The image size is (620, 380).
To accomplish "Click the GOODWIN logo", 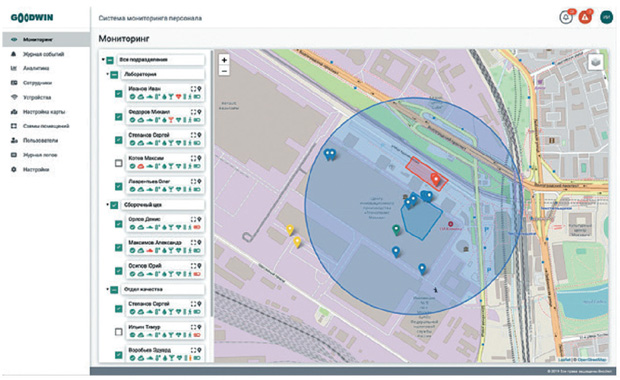I will pos(32,17).
